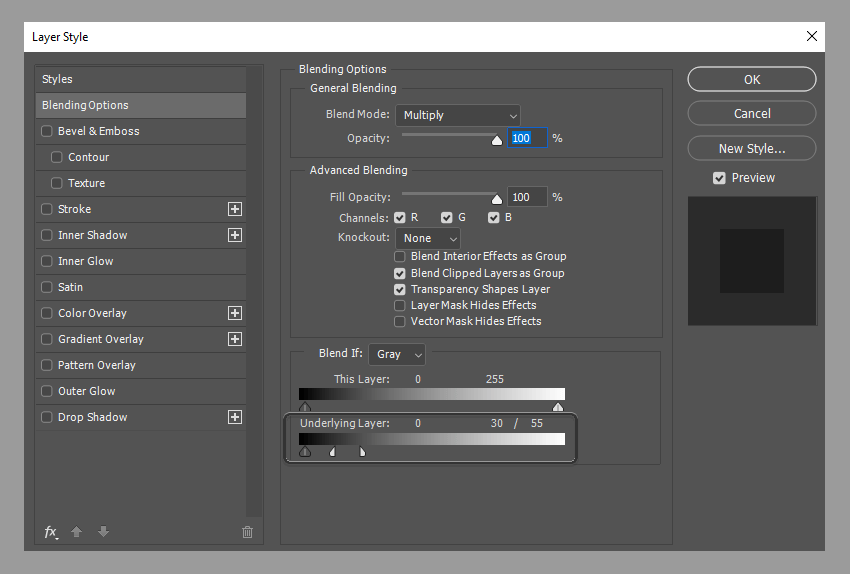850x574 pixels.
Task: Select Blending Options in the styles list
Action: click(140, 105)
